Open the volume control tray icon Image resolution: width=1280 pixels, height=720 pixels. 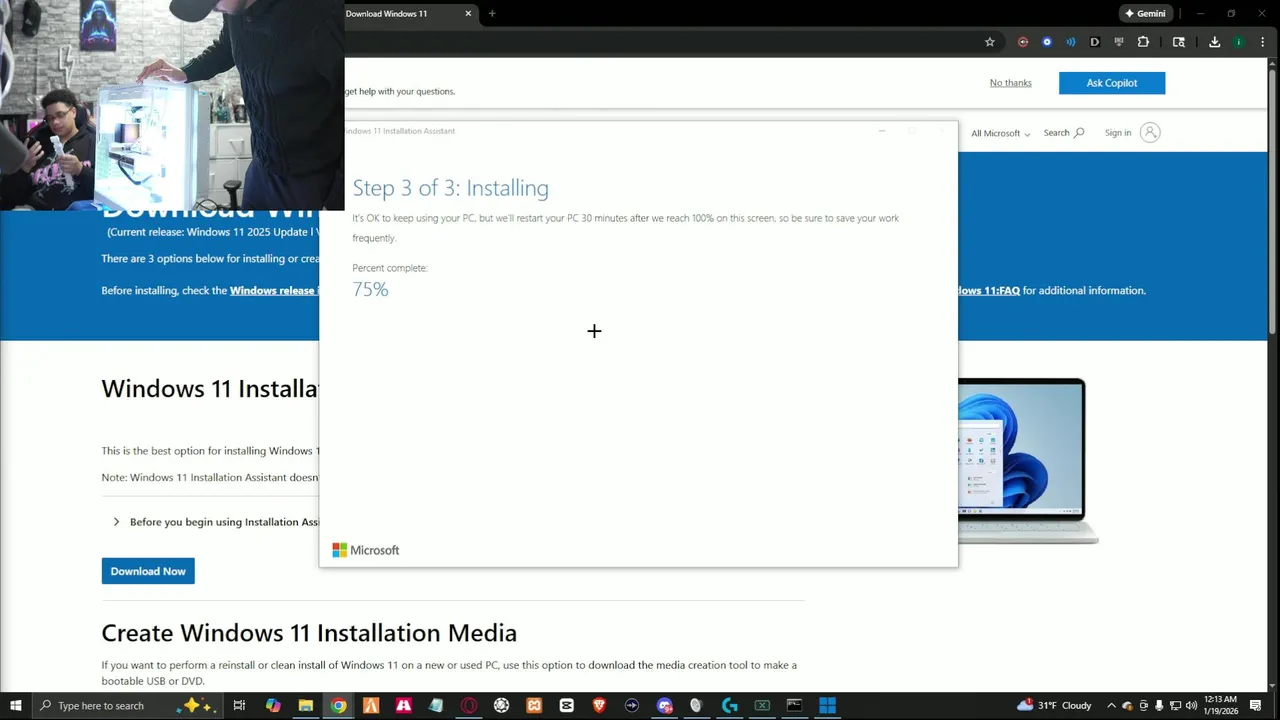[x=1191, y=706]
